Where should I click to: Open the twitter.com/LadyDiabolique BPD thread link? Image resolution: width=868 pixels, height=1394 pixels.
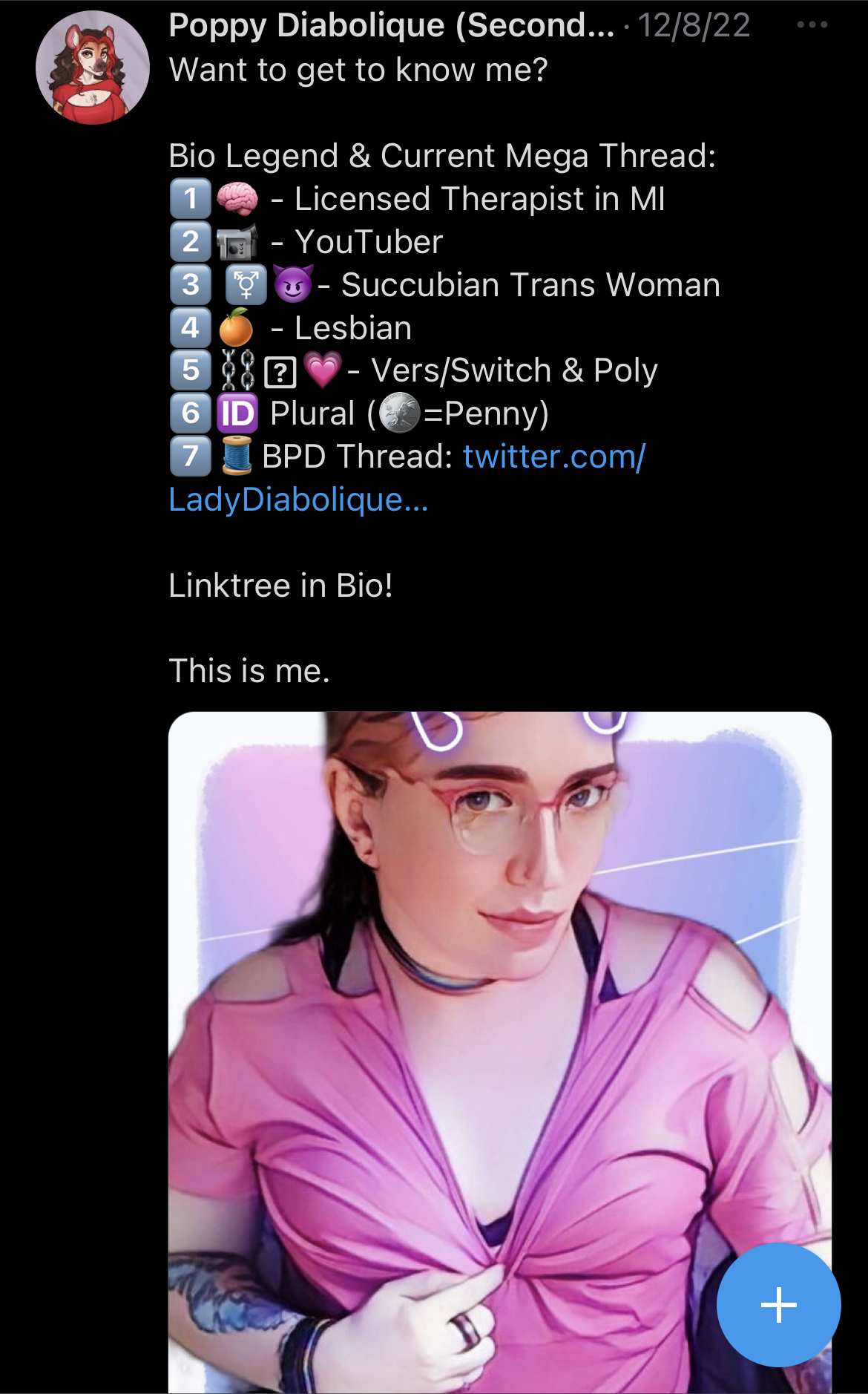(407, 478)
